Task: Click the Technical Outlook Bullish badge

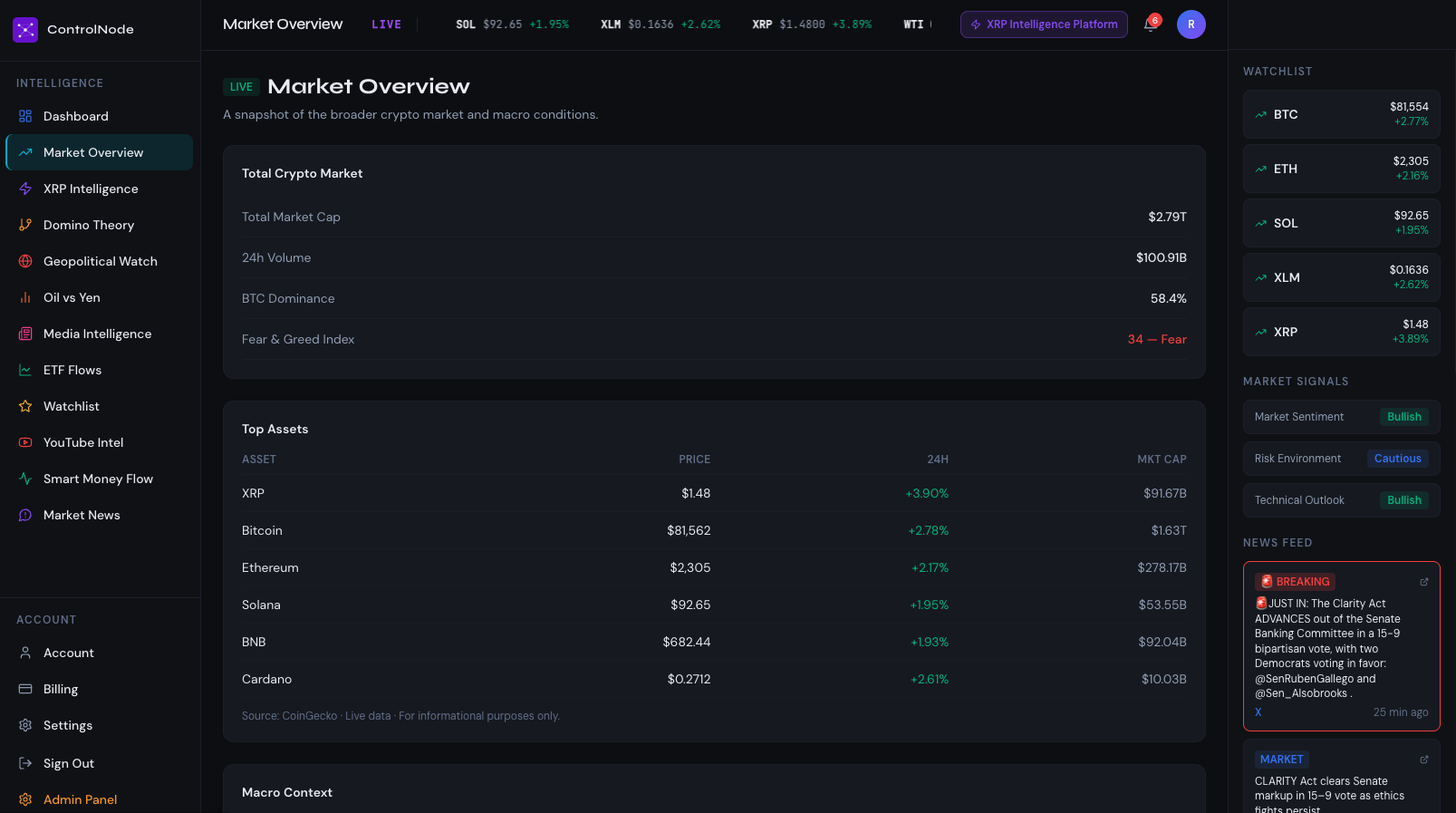Action: click(x=1404, y=500)
